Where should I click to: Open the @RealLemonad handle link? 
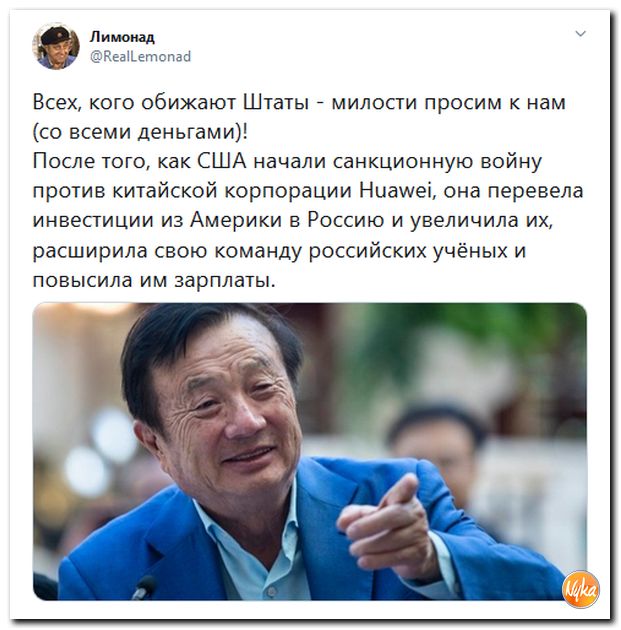click(x=141, y=56)
